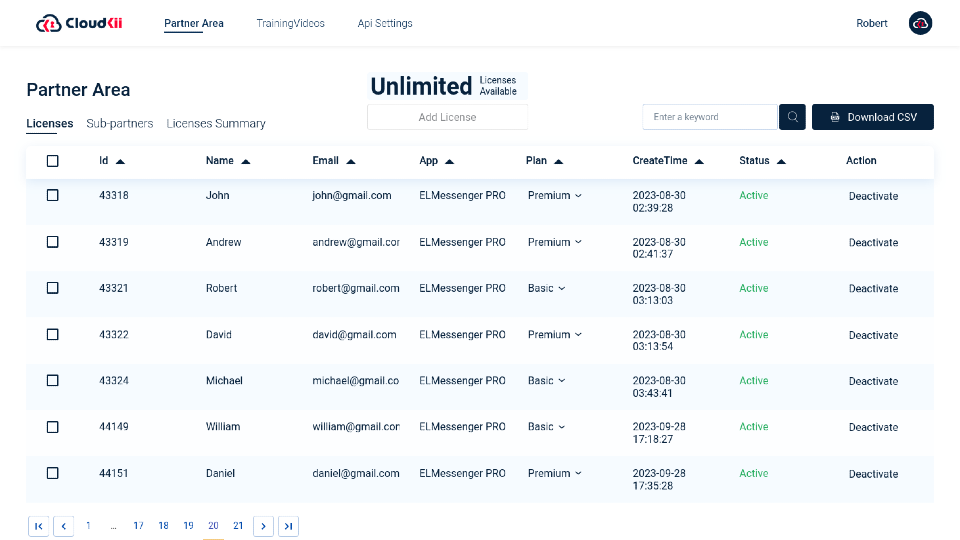Go to page 1
This screenshot has height=540, width=960.
tap(88, 526)
